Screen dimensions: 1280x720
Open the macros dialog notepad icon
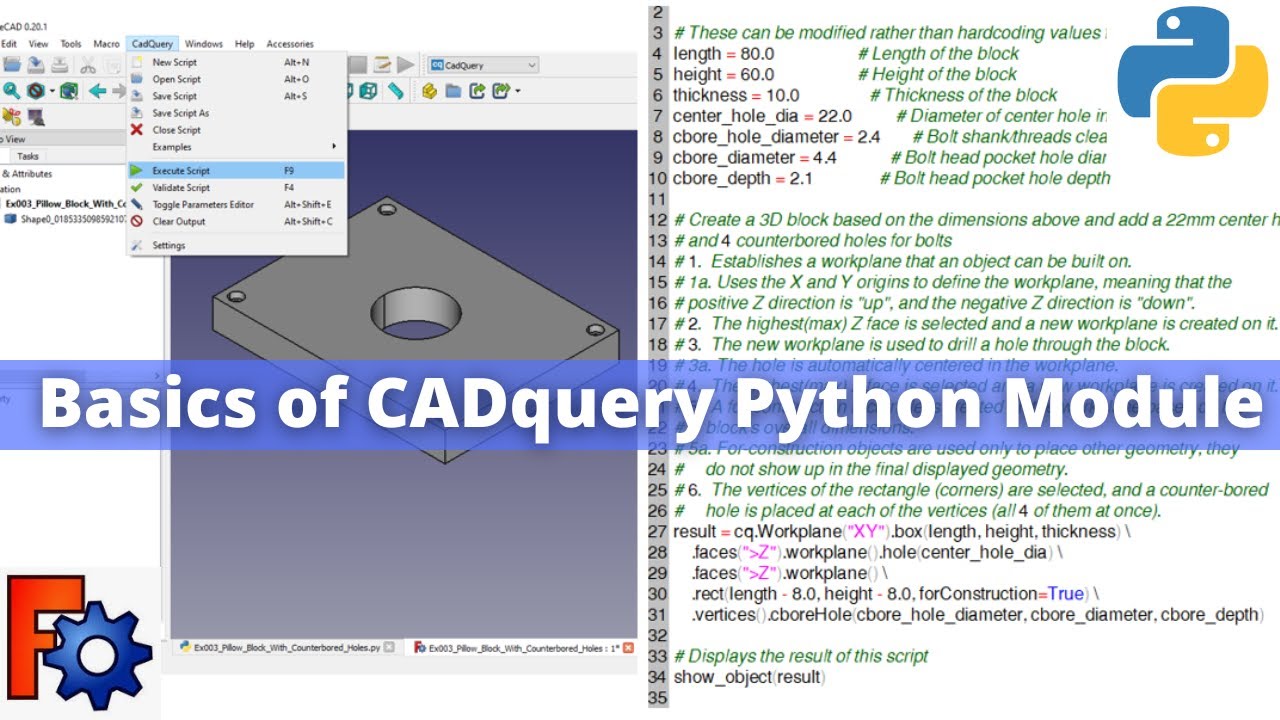(x=382, y=65)
